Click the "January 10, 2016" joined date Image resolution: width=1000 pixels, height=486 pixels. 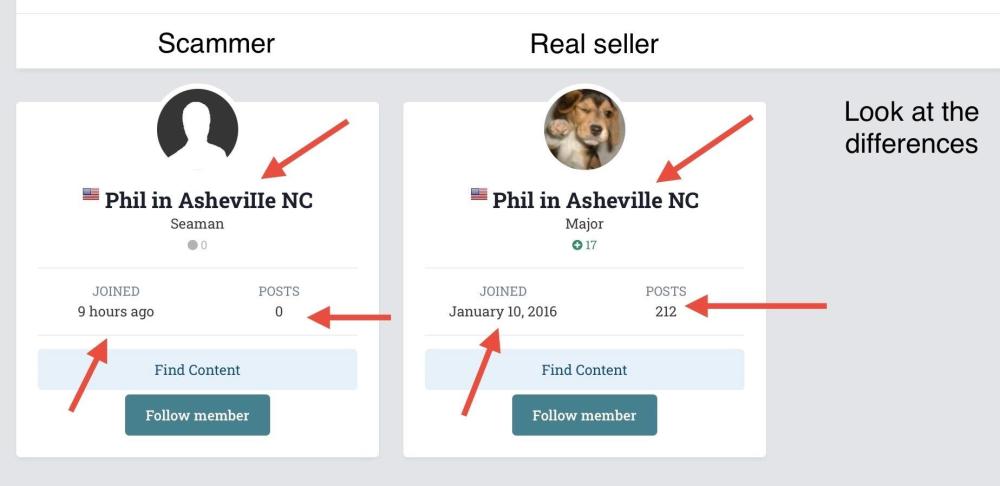[x=503, y=311]
